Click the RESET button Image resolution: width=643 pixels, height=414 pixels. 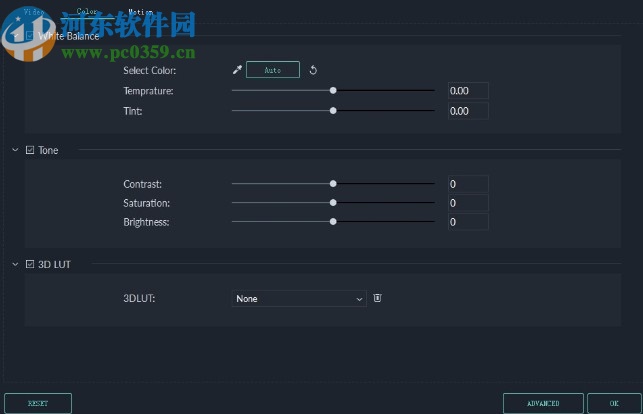[38, 403]
